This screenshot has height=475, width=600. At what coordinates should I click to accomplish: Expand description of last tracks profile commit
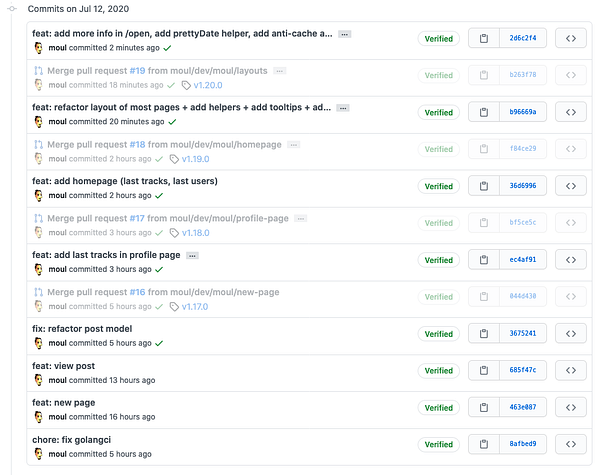tap(192, 256)
